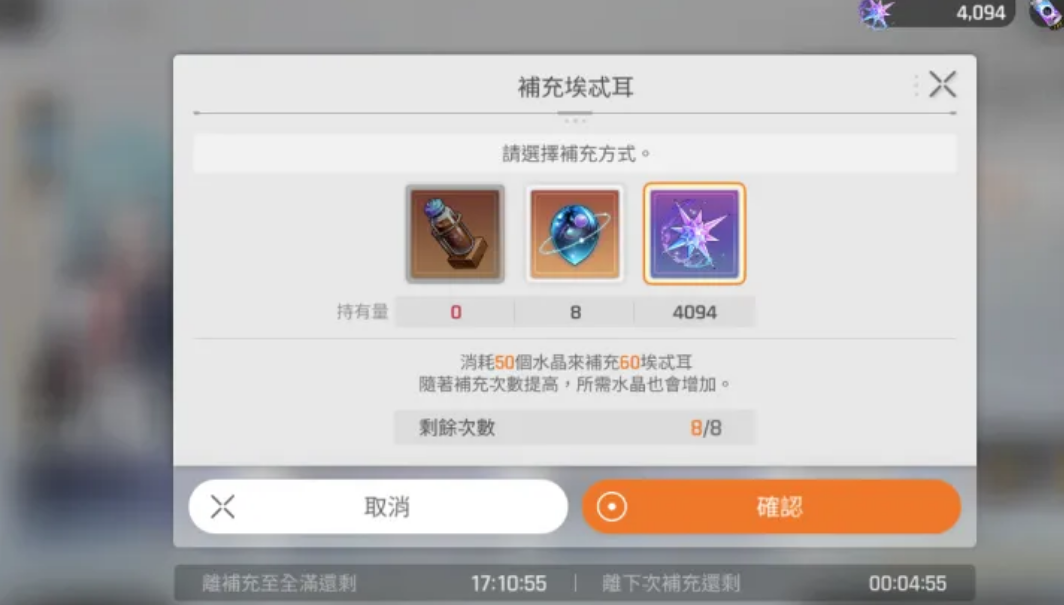Select the brown potion bottle item

tap(455, 234)
